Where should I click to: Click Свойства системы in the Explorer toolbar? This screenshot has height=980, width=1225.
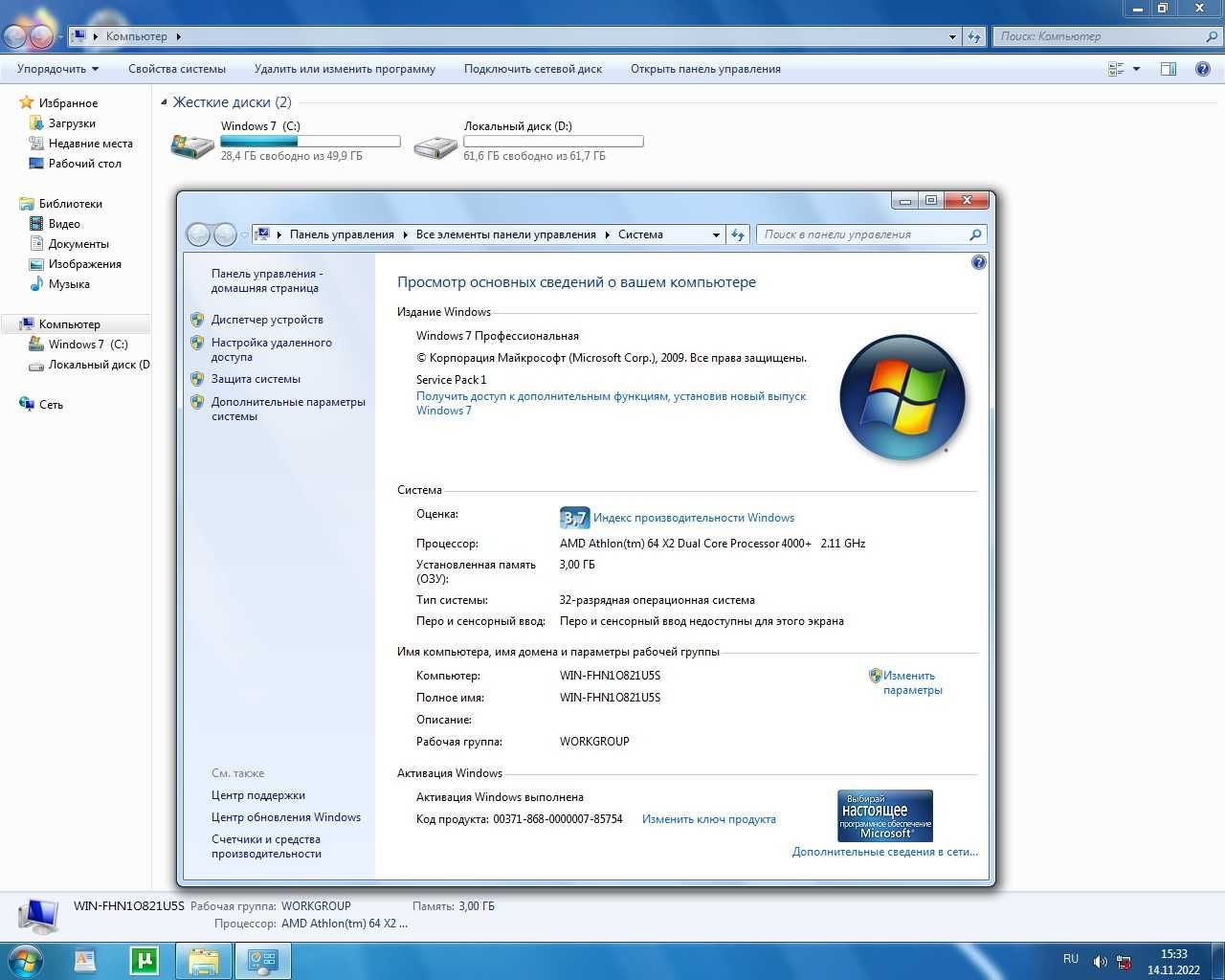(x=177, y=69)
